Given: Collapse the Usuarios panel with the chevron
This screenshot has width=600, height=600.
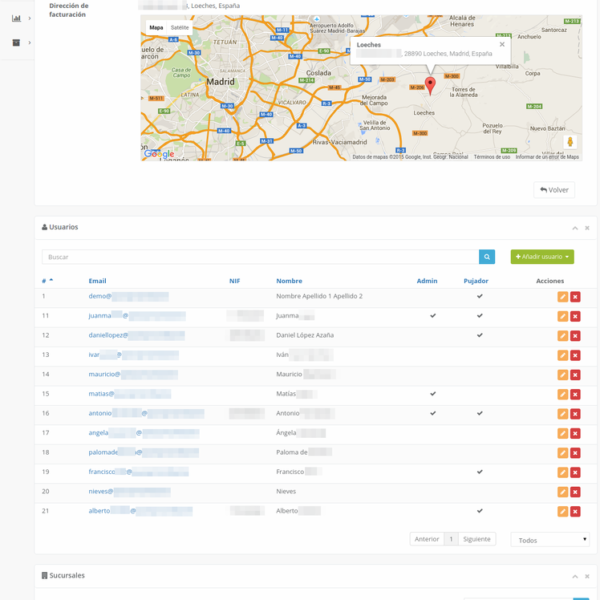Looking at the screenshot, I should (574, 228).
